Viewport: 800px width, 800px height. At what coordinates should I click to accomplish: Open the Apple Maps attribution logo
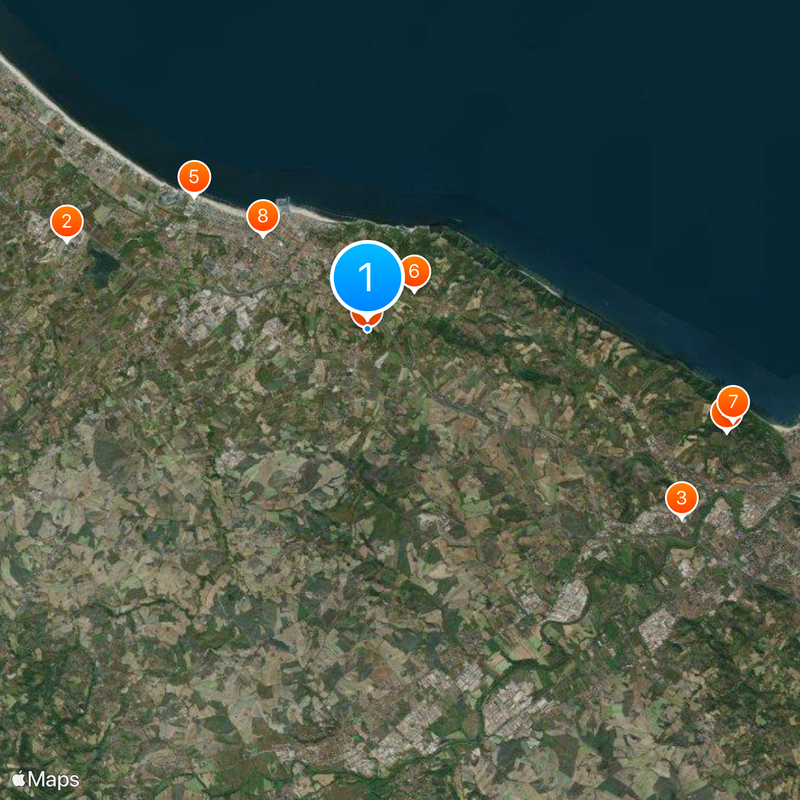pyautogui.click(x=45, y=779)
